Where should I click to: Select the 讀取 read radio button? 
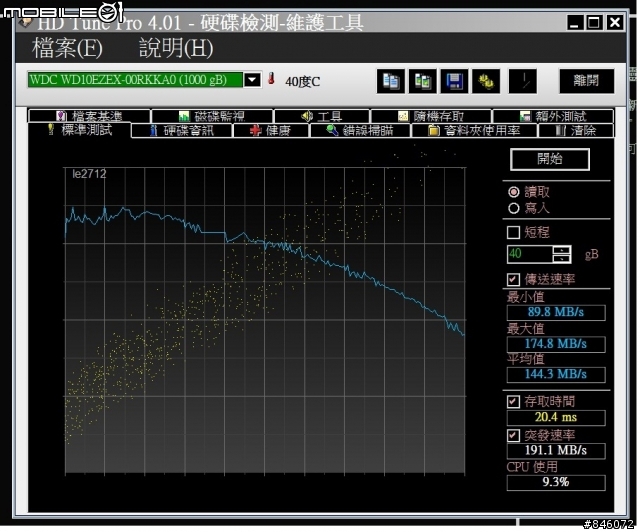coord(513,191)
